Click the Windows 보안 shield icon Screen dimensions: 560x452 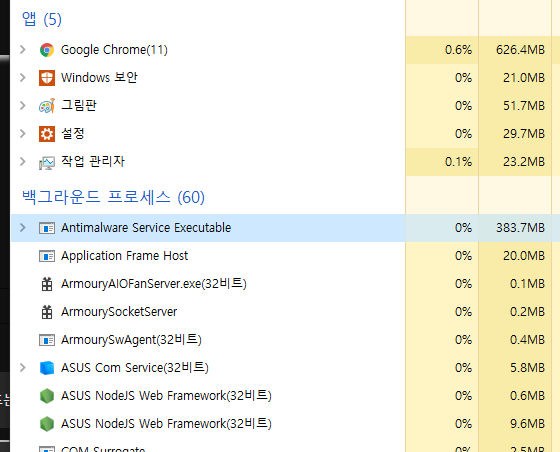coord(47,78)
